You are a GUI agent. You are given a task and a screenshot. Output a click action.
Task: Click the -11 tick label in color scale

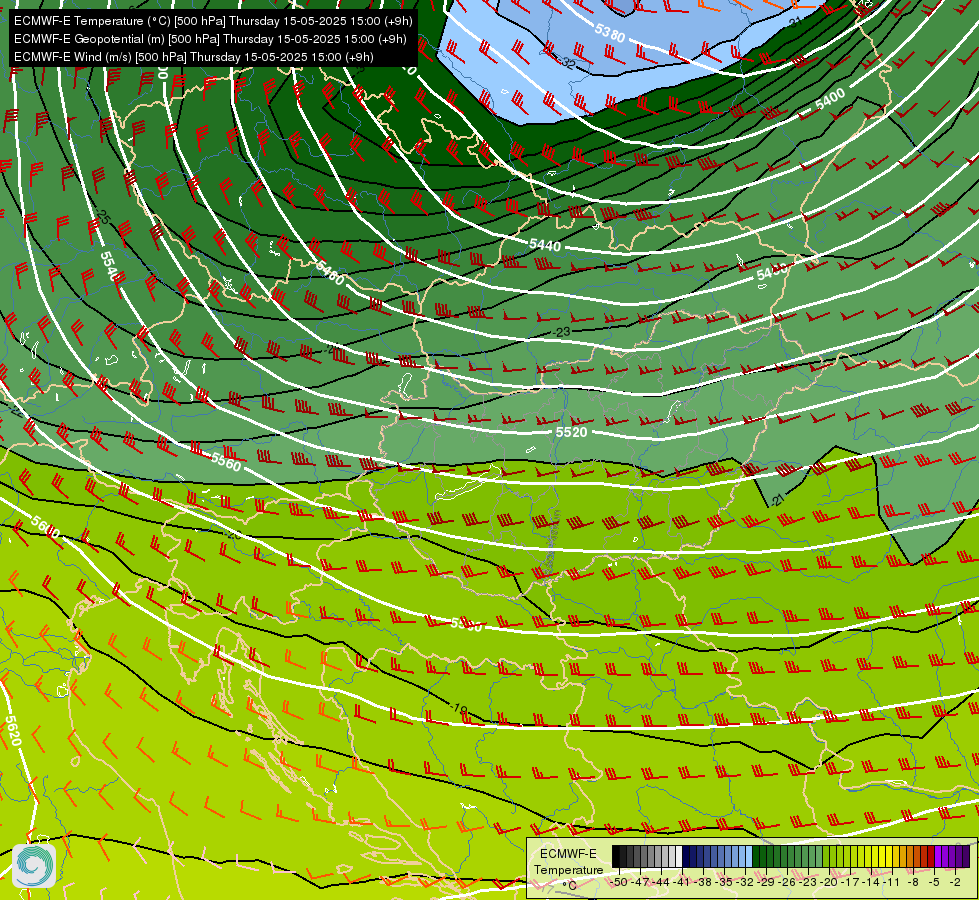892,882
